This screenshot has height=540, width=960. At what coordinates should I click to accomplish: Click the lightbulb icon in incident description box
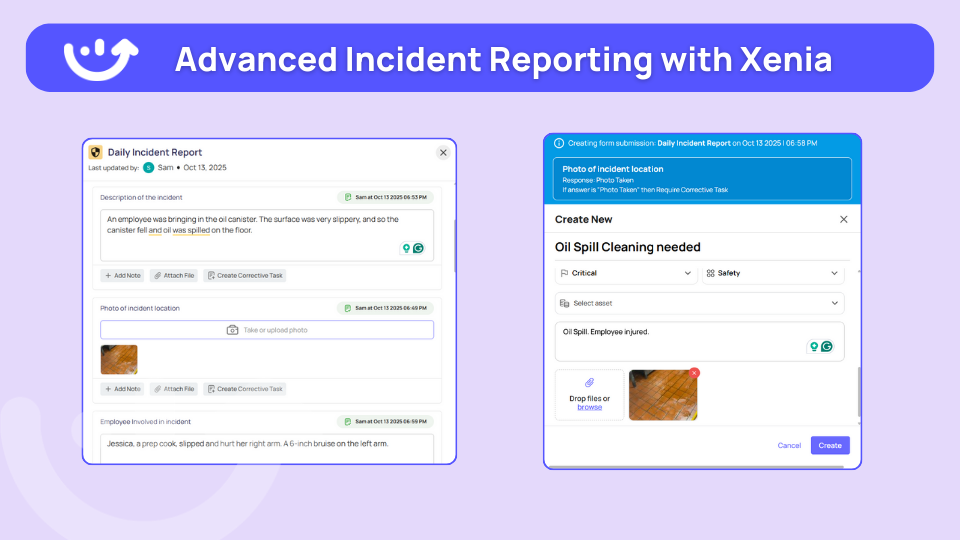406,248
